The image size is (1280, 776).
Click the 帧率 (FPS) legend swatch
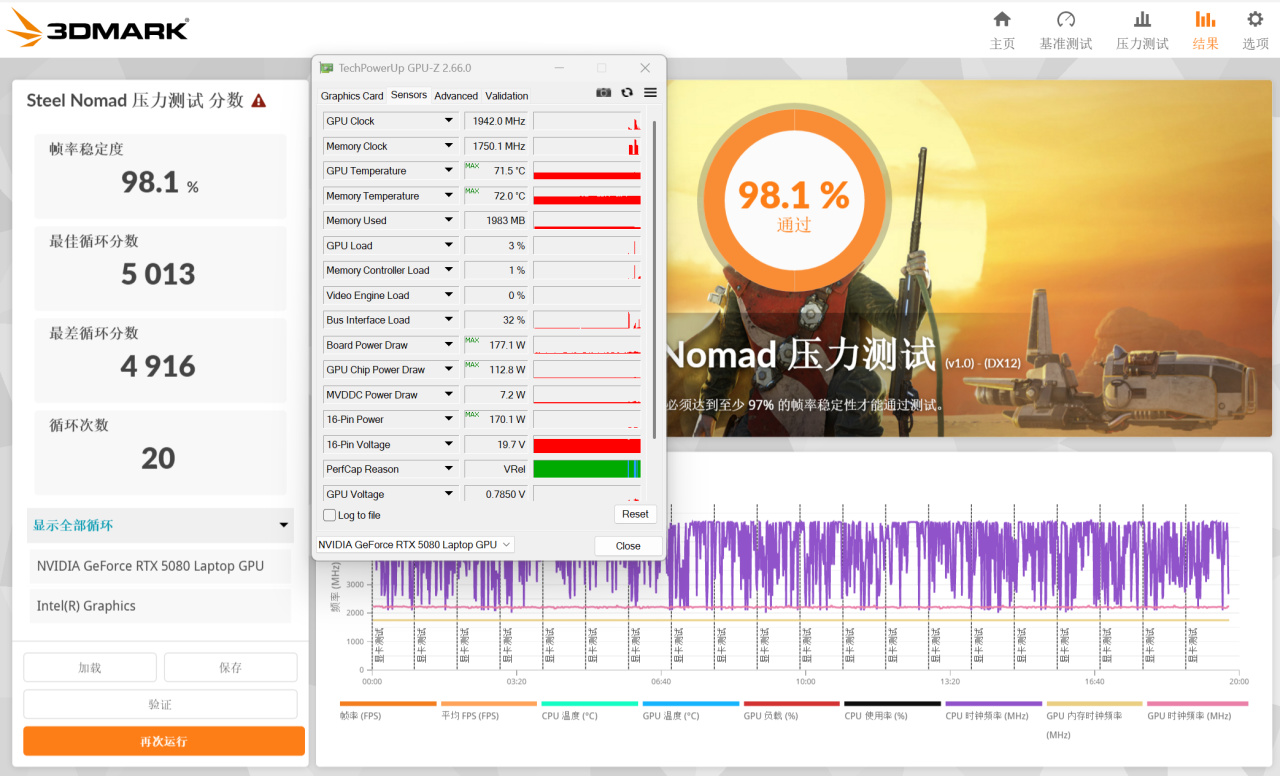click(x=388, y=704)
